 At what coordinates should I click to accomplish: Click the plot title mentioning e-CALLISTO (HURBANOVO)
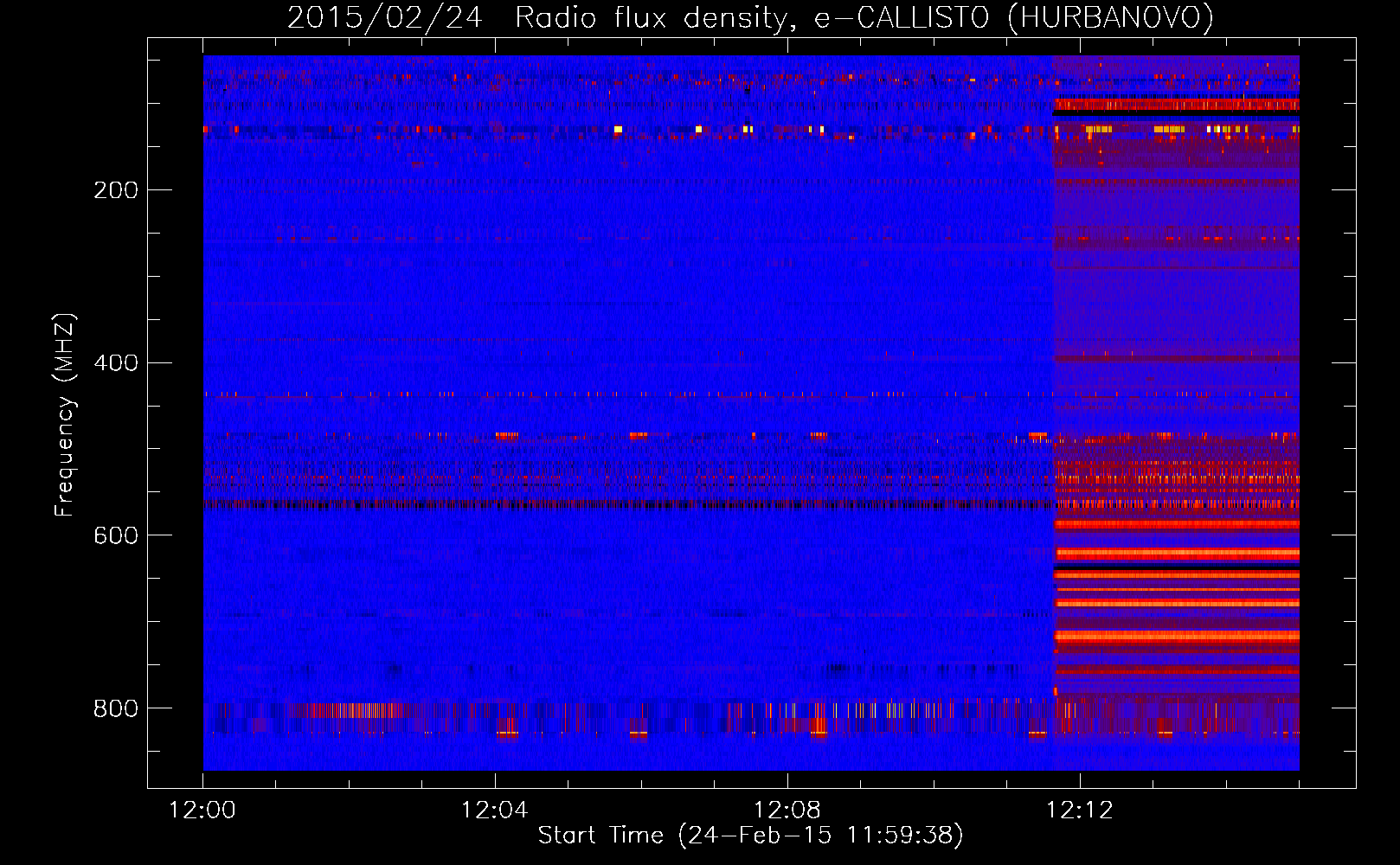click(750, 18)
